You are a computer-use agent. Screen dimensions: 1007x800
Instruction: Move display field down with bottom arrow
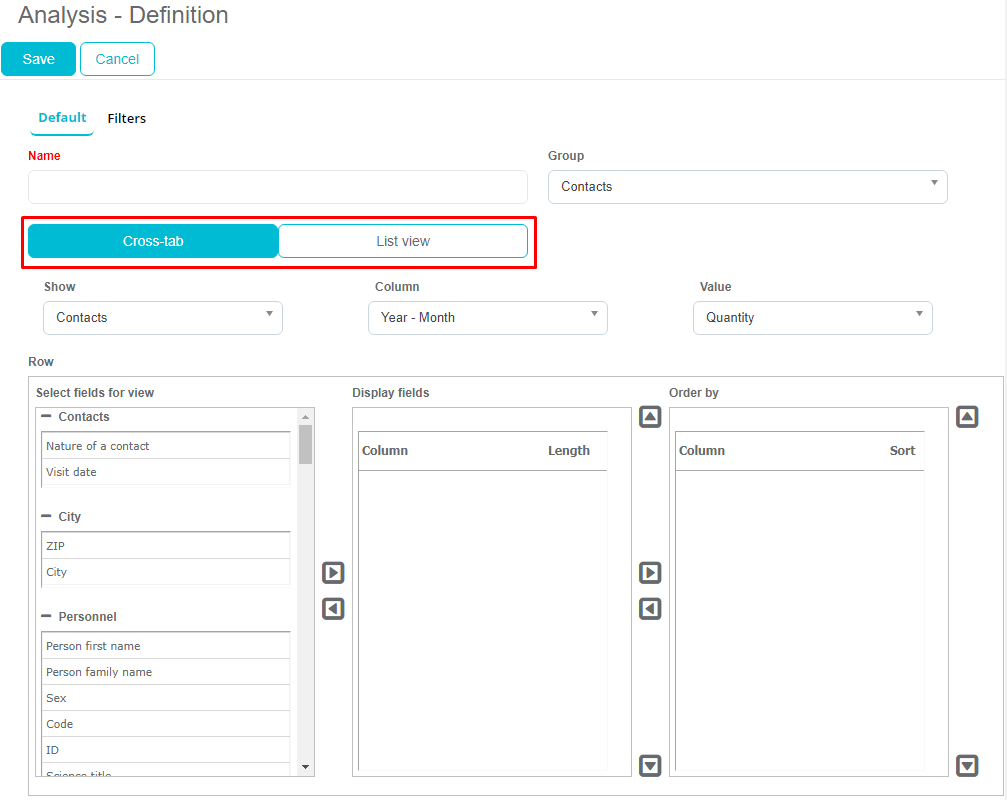[x=650, y=766]
